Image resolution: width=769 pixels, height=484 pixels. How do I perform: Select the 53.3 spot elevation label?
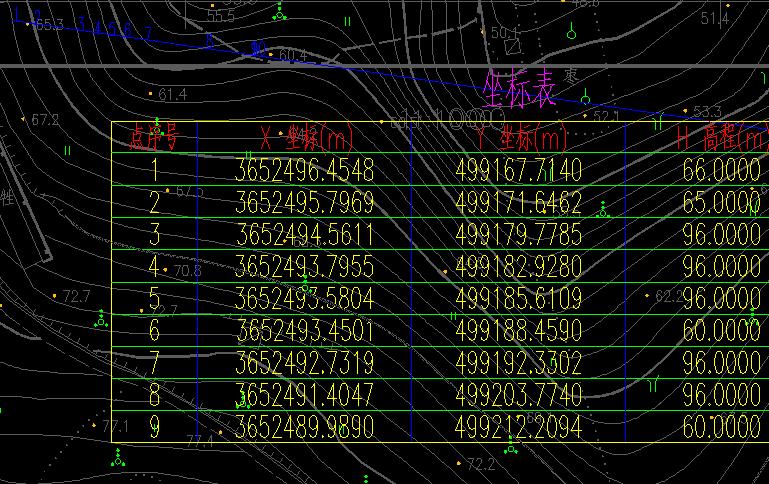708,112
